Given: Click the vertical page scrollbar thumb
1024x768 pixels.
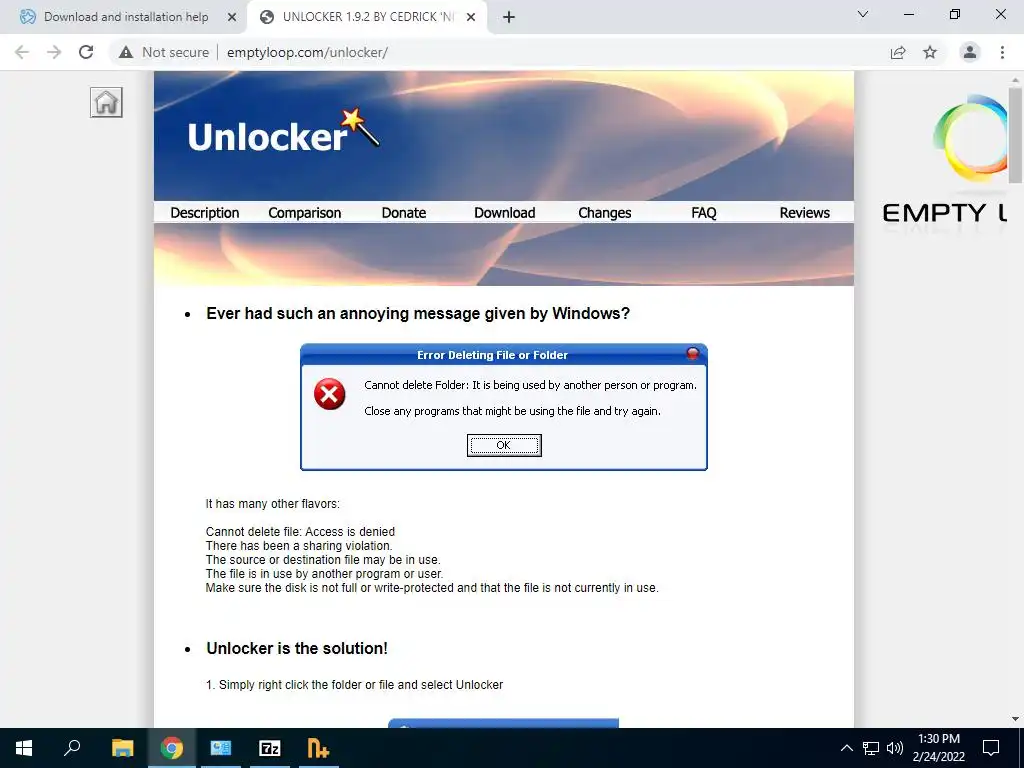Looking at the screenshot, I should (1015, 135).
